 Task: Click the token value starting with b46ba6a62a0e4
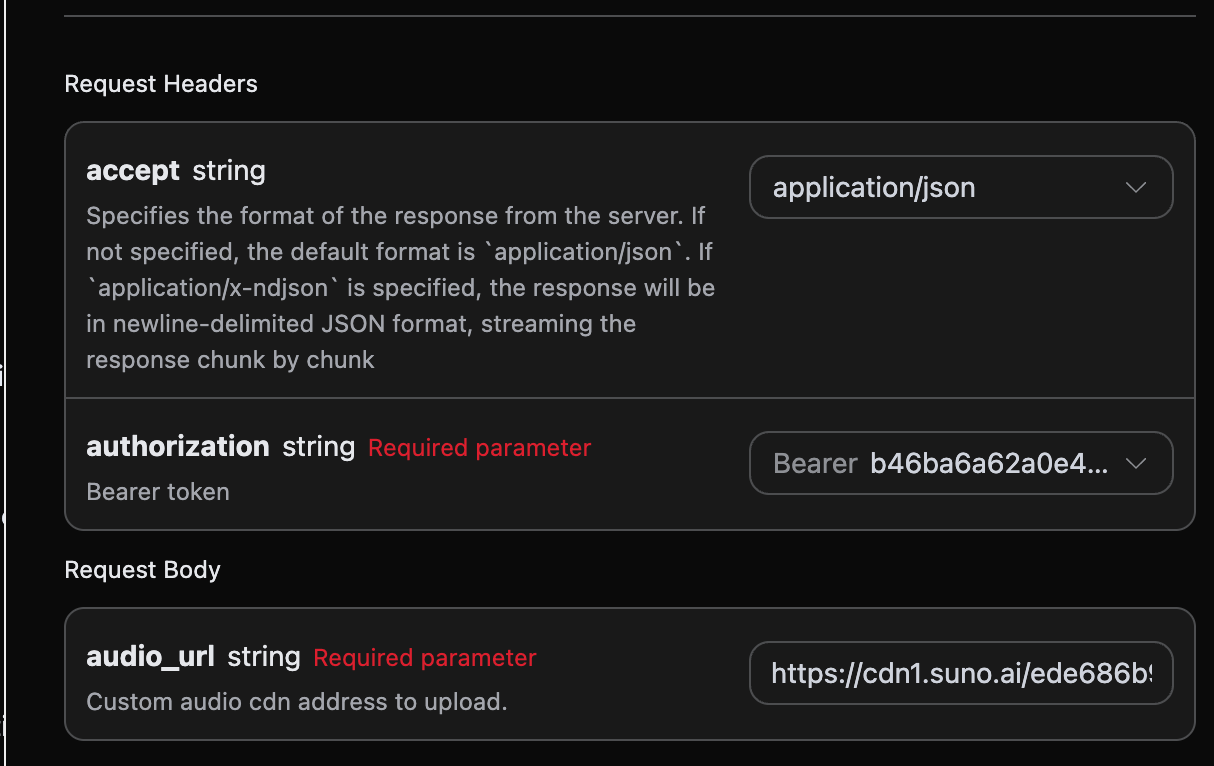pyautogui.click(x=988, y=464)
